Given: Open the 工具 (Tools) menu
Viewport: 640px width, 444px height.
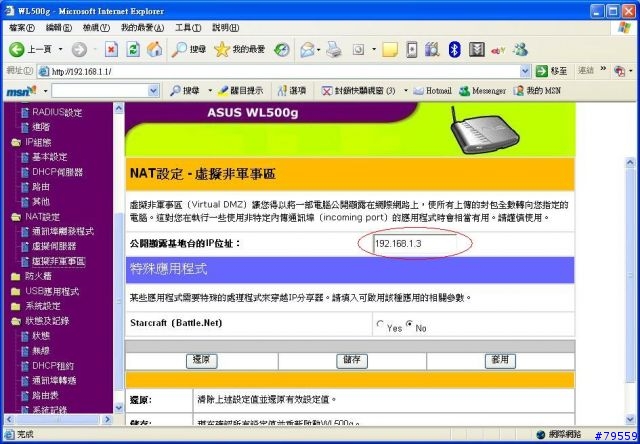Looking at the screenshot, I should (188, 28).
